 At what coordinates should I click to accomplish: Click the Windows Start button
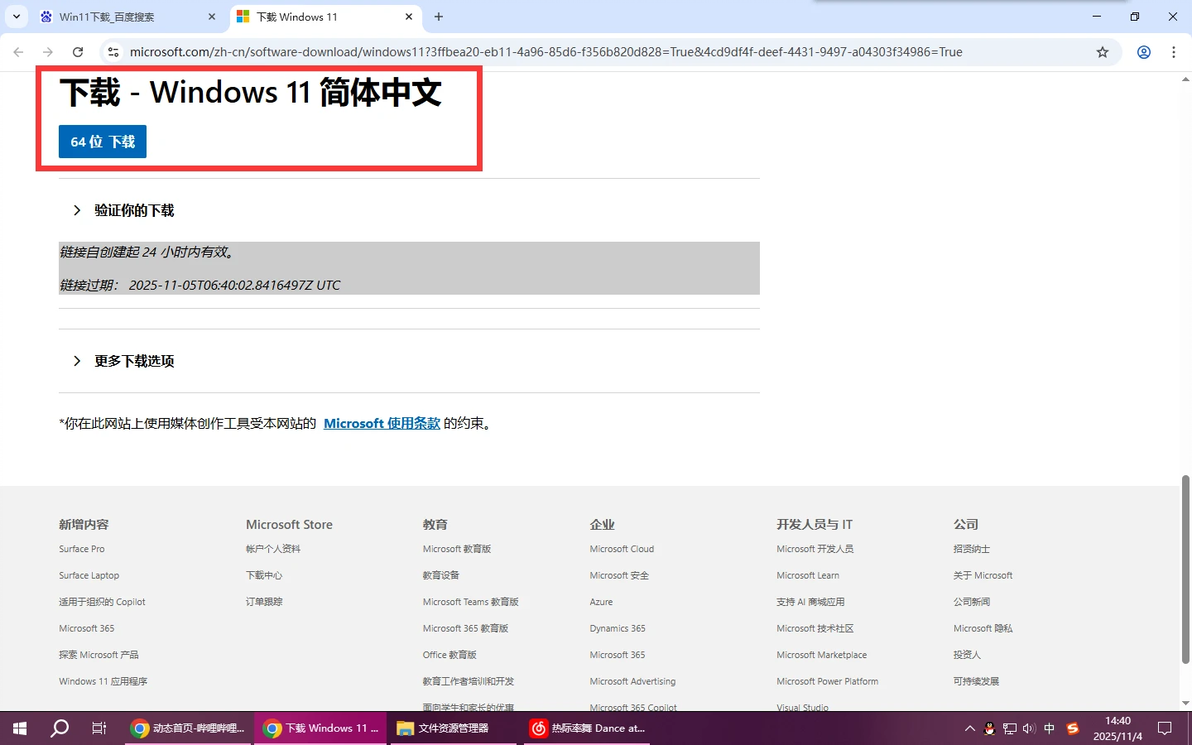pyautogui.click(x=20, y=728)
